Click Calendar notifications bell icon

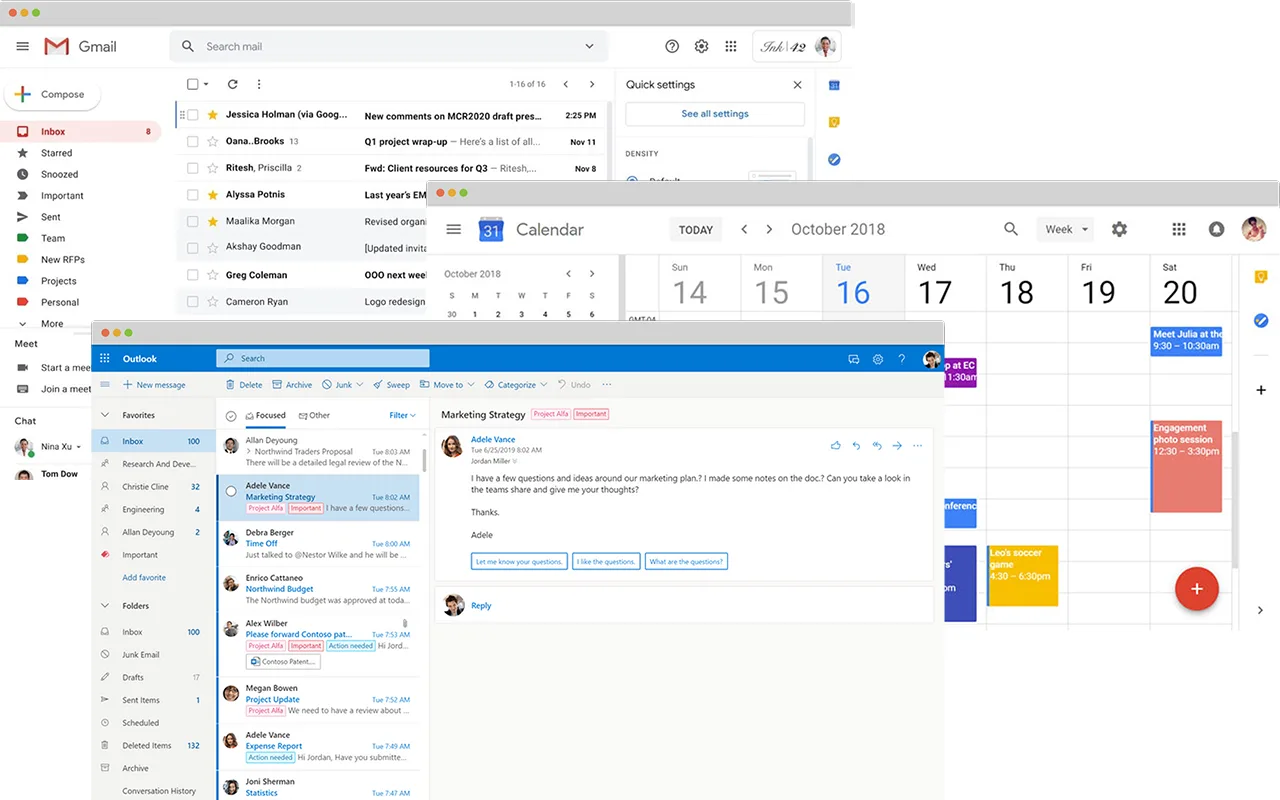pyautogui.click(x=1216, y=229)
